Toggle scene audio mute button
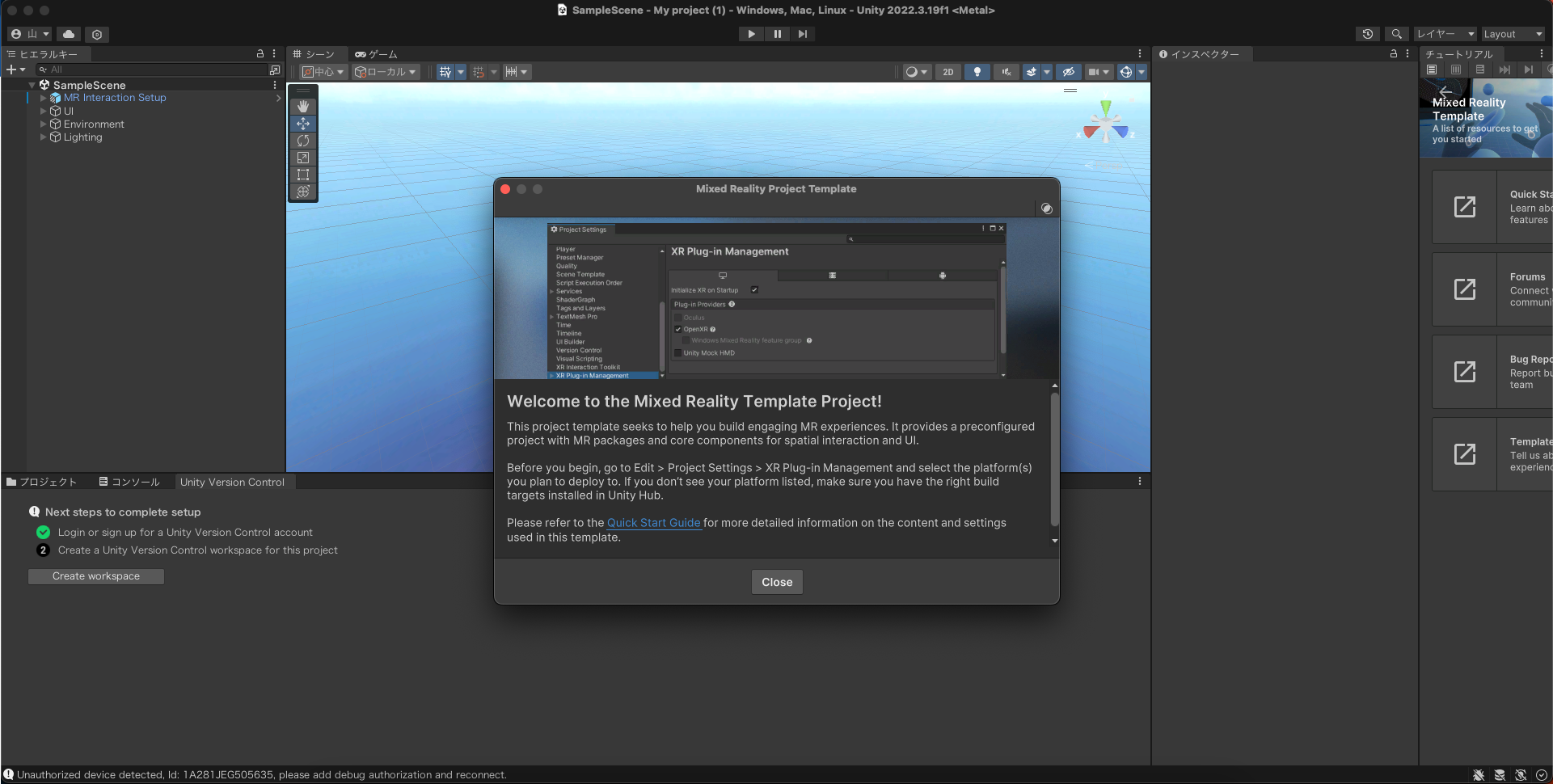Viewport: 1553px width, 784px height. coord(1006,72)
